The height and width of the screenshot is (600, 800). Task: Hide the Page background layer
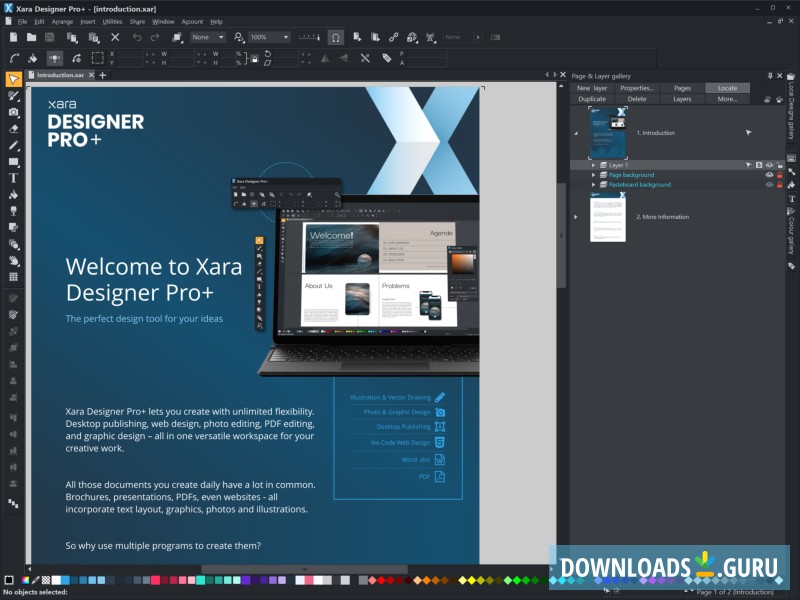click(x=767, y=175)
